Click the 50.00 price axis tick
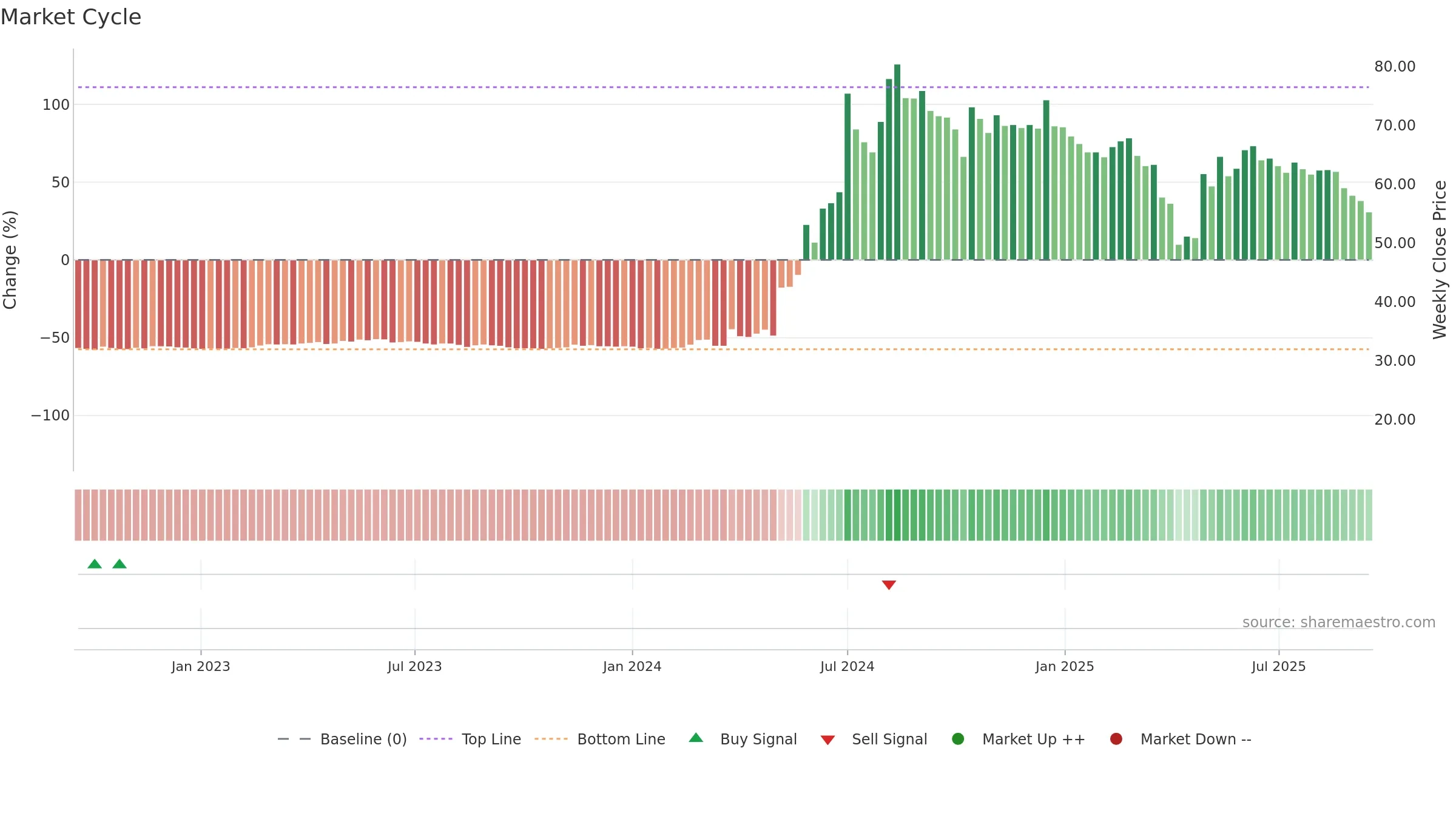Image resolution: width=1456 pixels, height=819 pixels. coord(1395,243)
